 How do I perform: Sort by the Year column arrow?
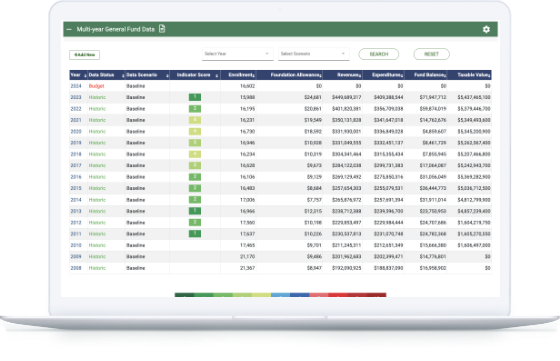click(85, 76)
